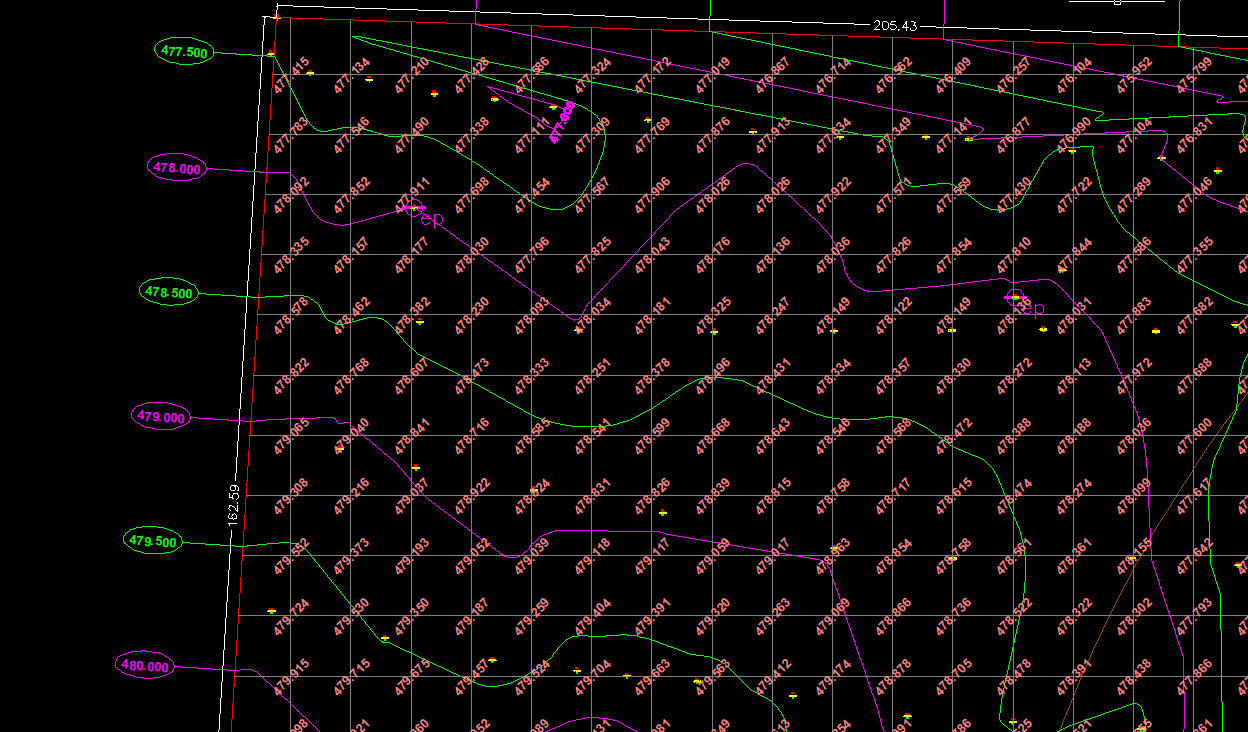The width and height of the screenshot is (1248, 732).
Task: Select the magenta 480.000 contour label
Action: pos(146,666)
